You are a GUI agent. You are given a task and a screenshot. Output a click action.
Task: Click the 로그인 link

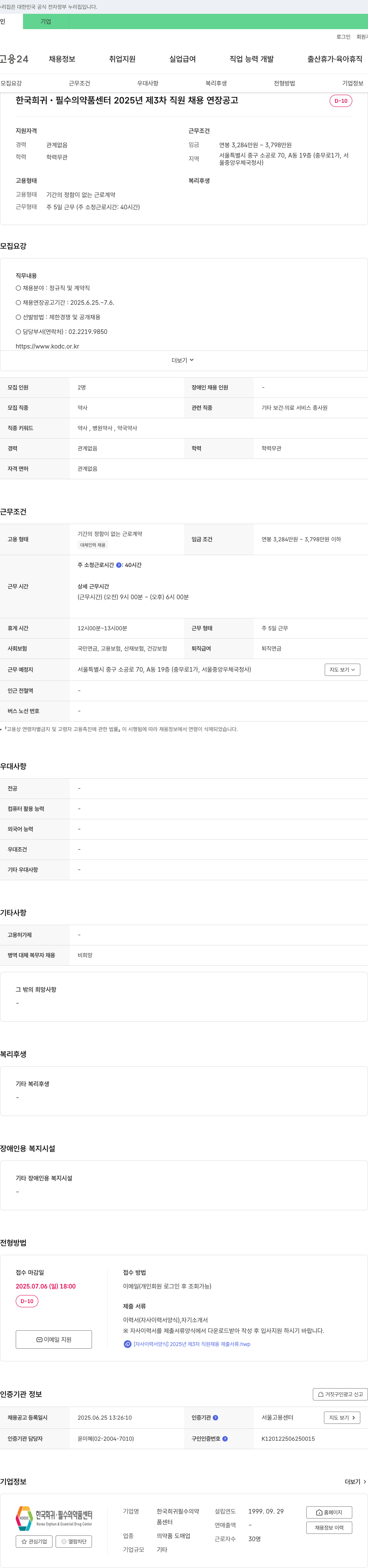343,37
